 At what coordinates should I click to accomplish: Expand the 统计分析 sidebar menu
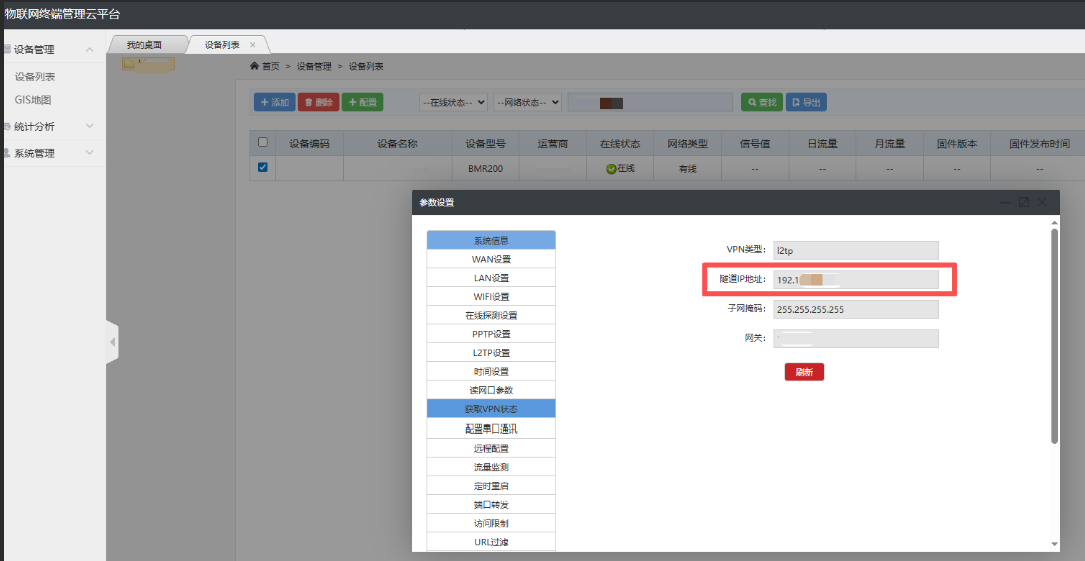pyautogui.click(x=50, y=126)
